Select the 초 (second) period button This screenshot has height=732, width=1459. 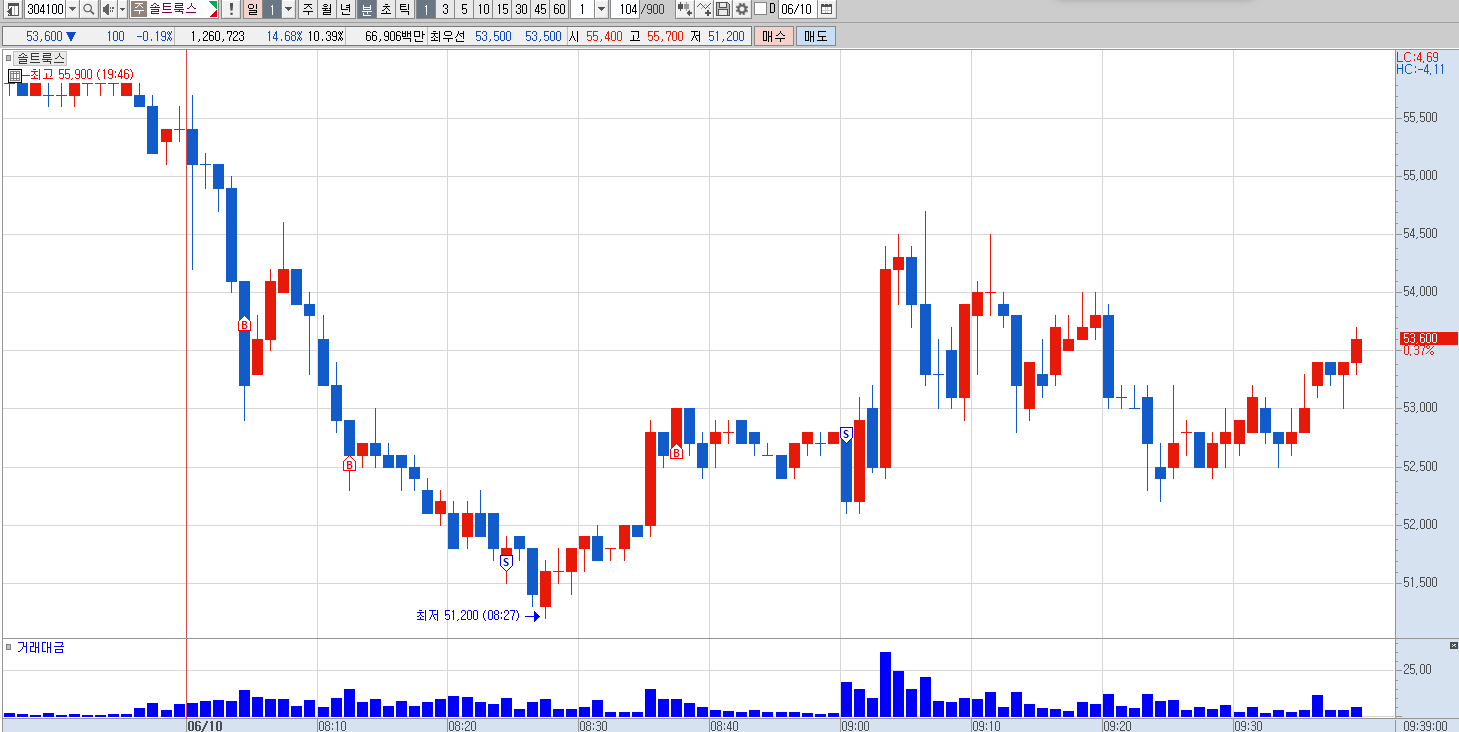coord(385,9)
